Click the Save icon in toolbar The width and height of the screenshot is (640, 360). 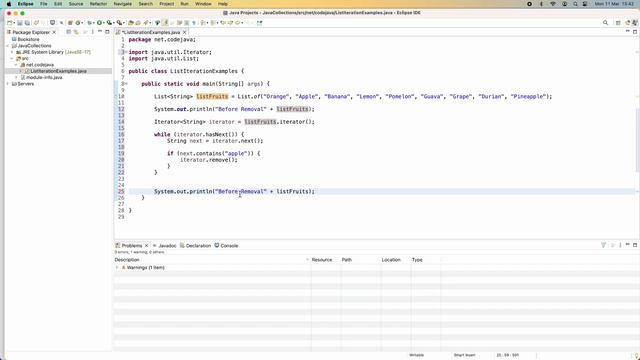click(20, 23)
